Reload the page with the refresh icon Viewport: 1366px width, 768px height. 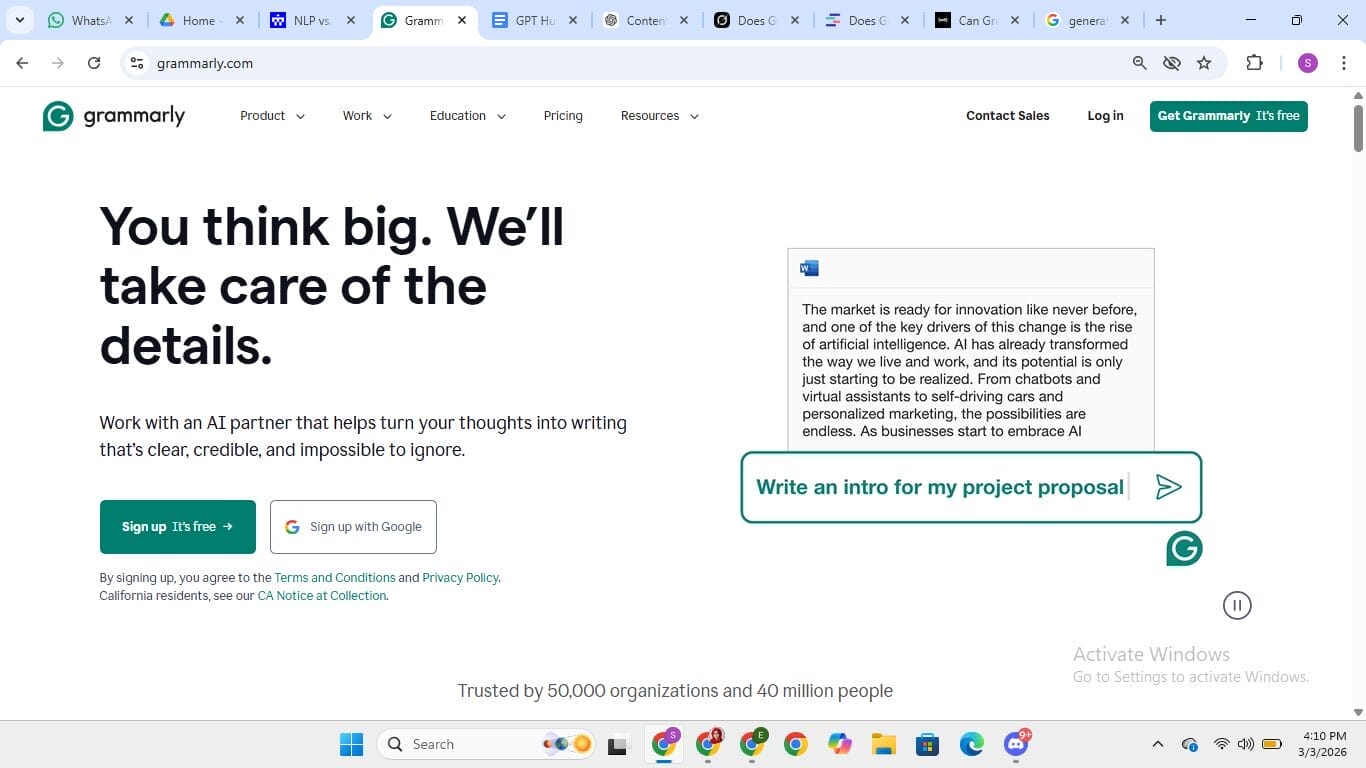pyautogui.click(x=94, y=63)
